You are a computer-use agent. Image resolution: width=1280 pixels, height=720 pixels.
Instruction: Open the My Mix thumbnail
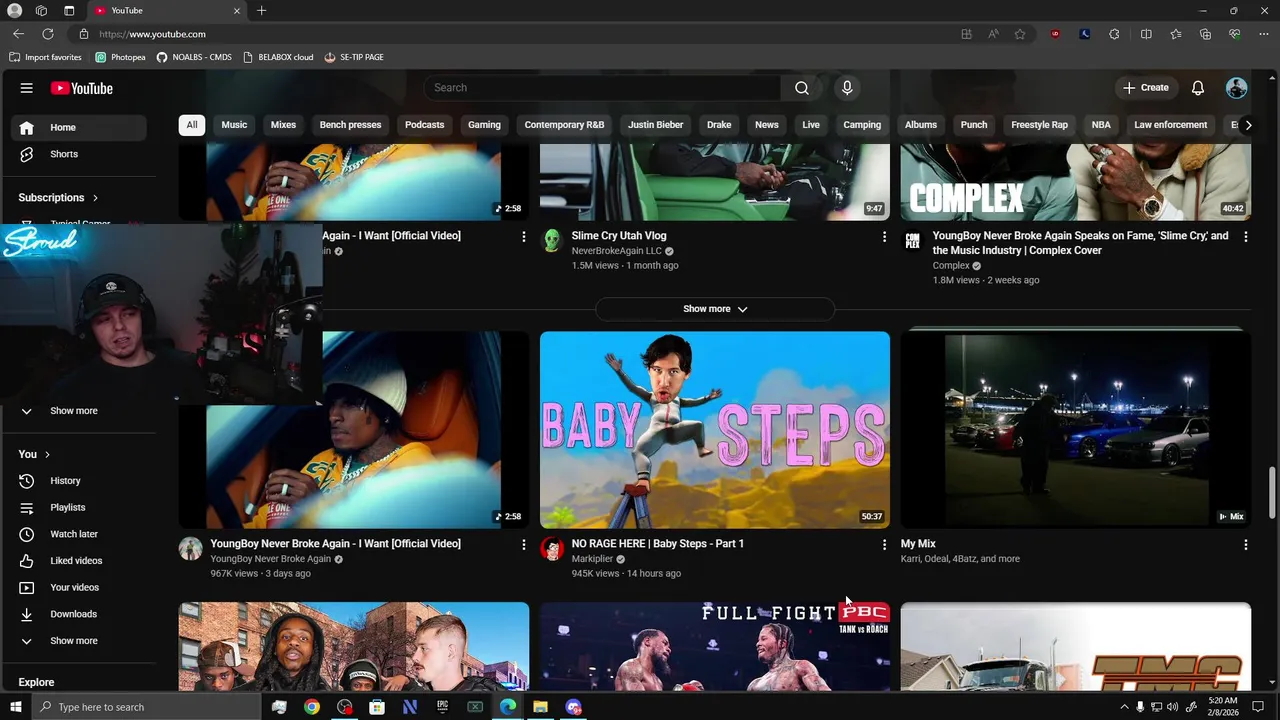(1076, 430)
